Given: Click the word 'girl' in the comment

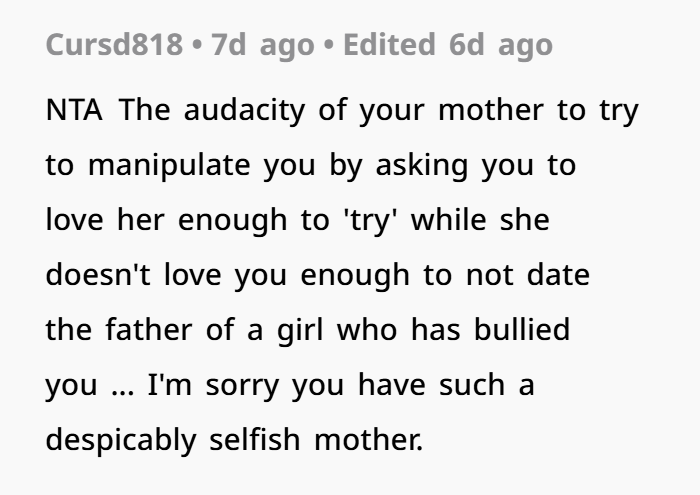Looking at the screenshot, I should click(x=300, y=331).
